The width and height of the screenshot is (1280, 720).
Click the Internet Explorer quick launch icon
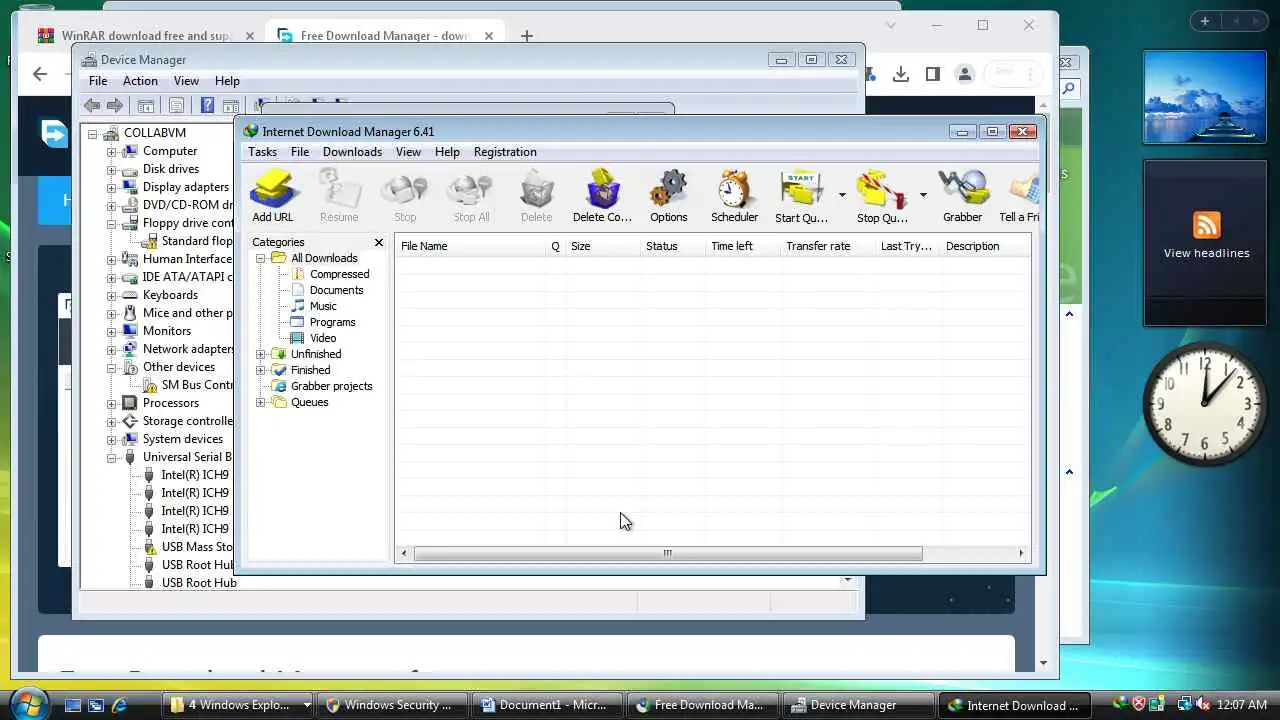tap(119, 705)
